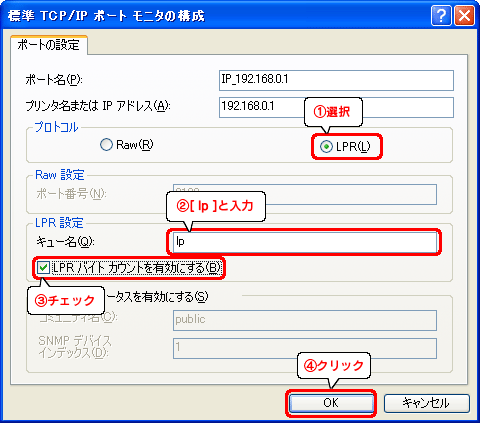This screenshot has width=480, height=423.
Task: Click the ポート名 field containing IP_192.168.0.1
Action: (336, 80)
